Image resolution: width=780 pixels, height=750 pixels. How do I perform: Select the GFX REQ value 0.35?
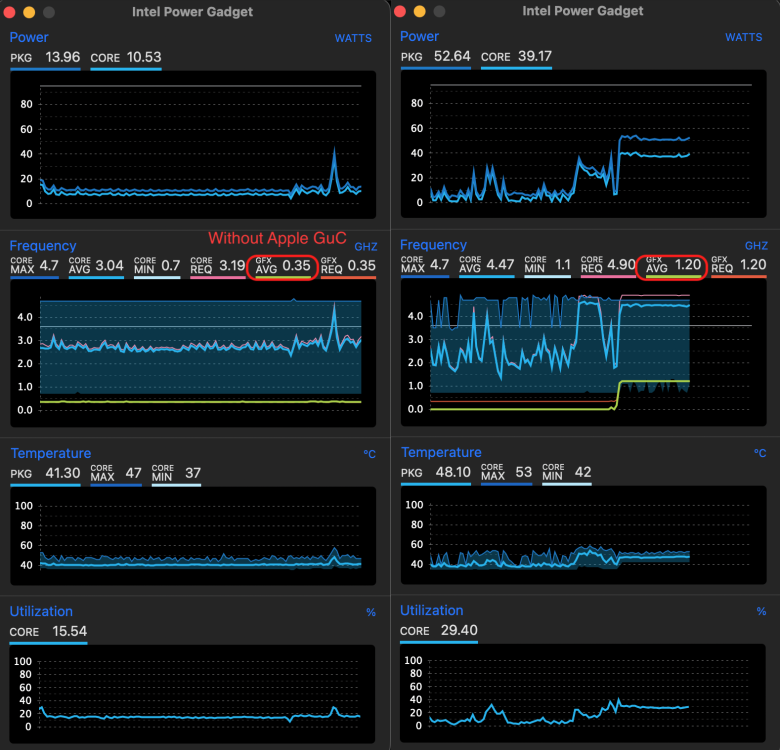(x=362, y=266)
